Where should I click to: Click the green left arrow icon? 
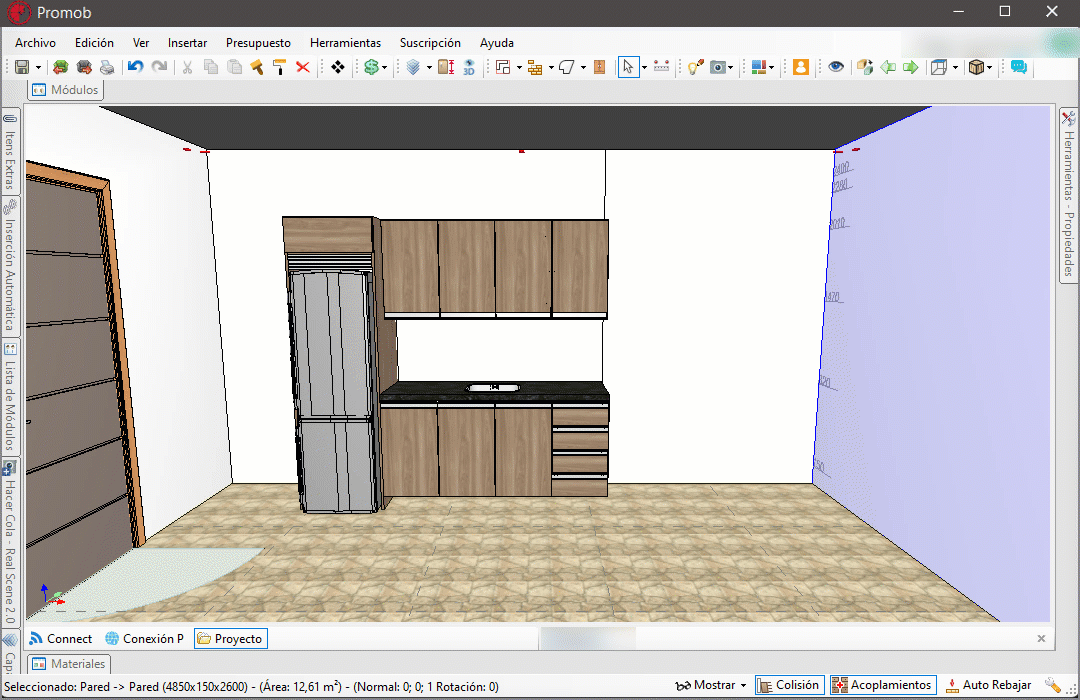click(888, 67)
